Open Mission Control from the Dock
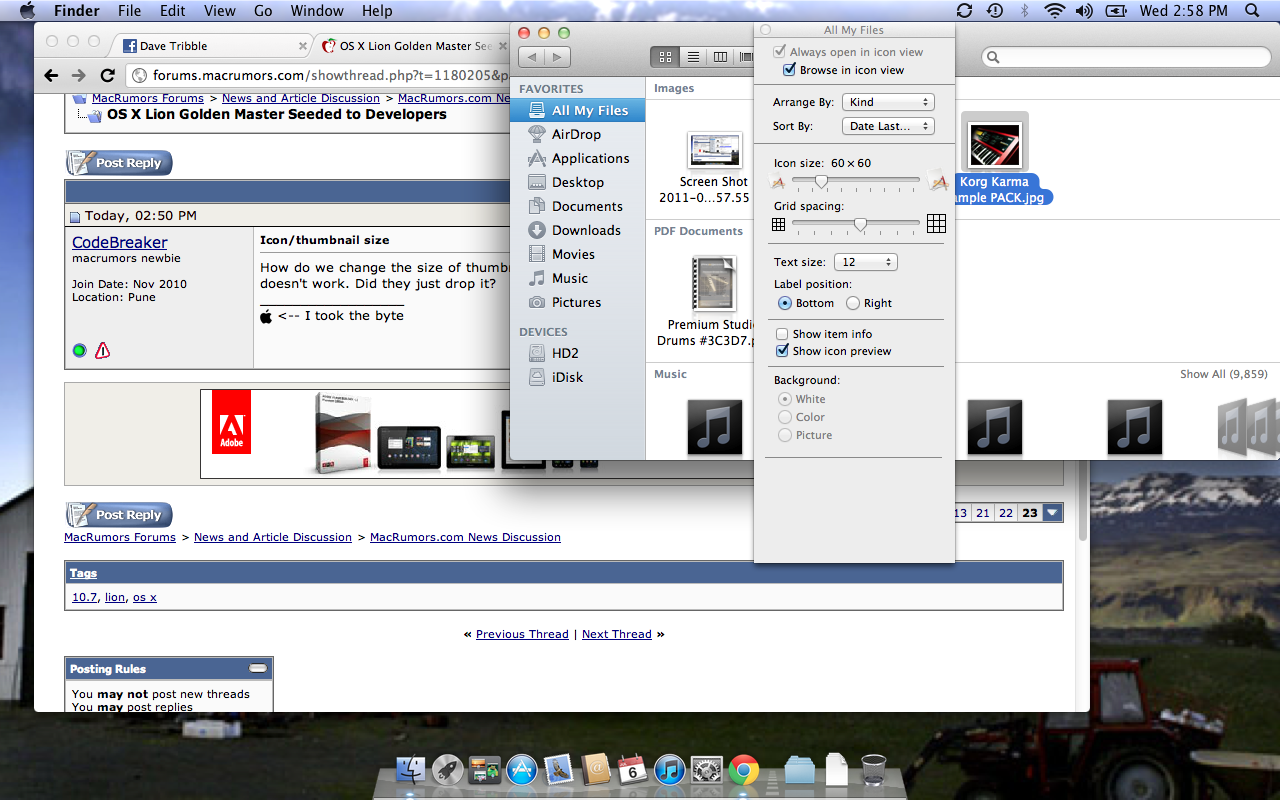This screenshot has width=1280, height=800. point(484,769)
